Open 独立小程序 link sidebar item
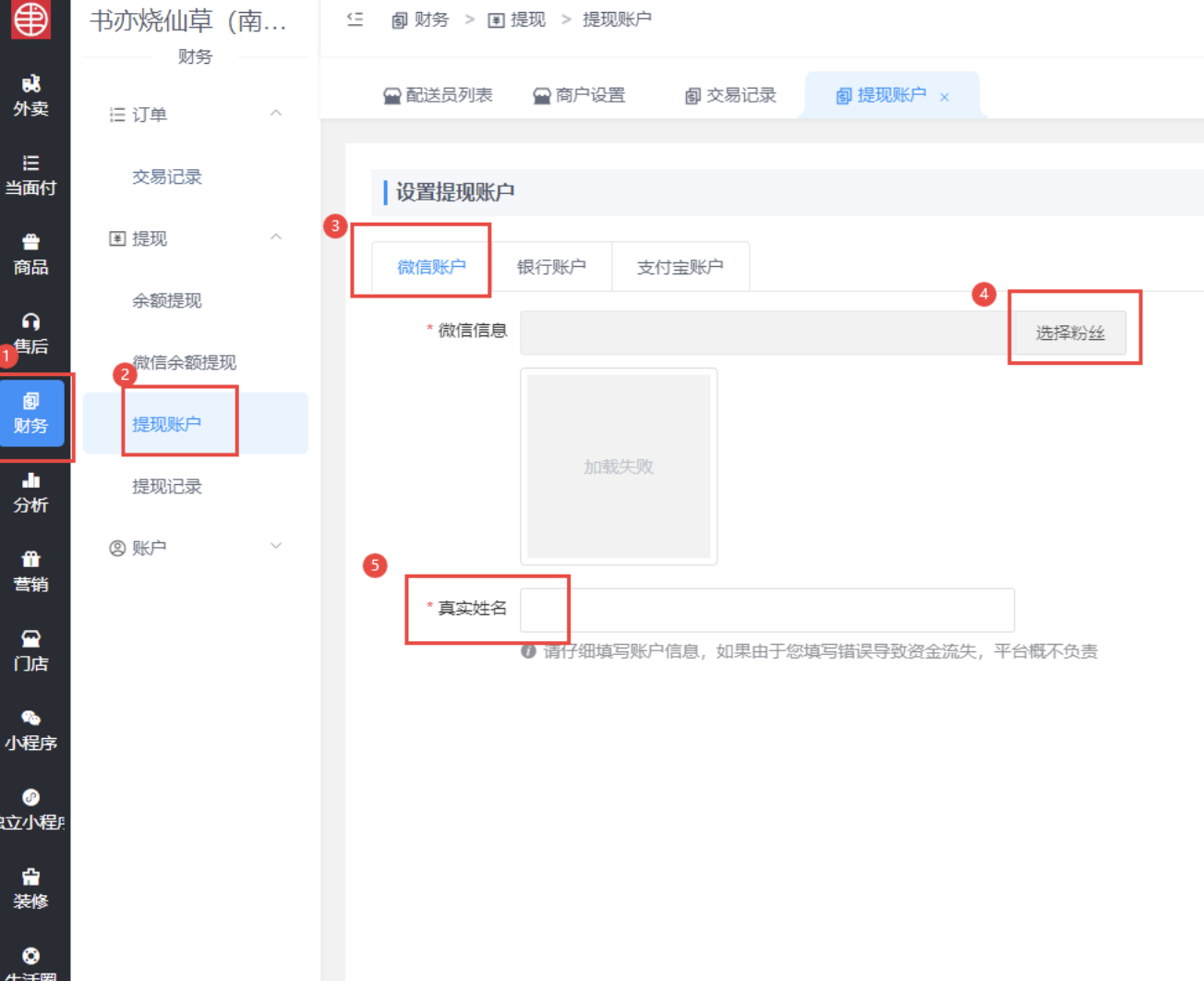1204x981 pixels. point(30,810)
